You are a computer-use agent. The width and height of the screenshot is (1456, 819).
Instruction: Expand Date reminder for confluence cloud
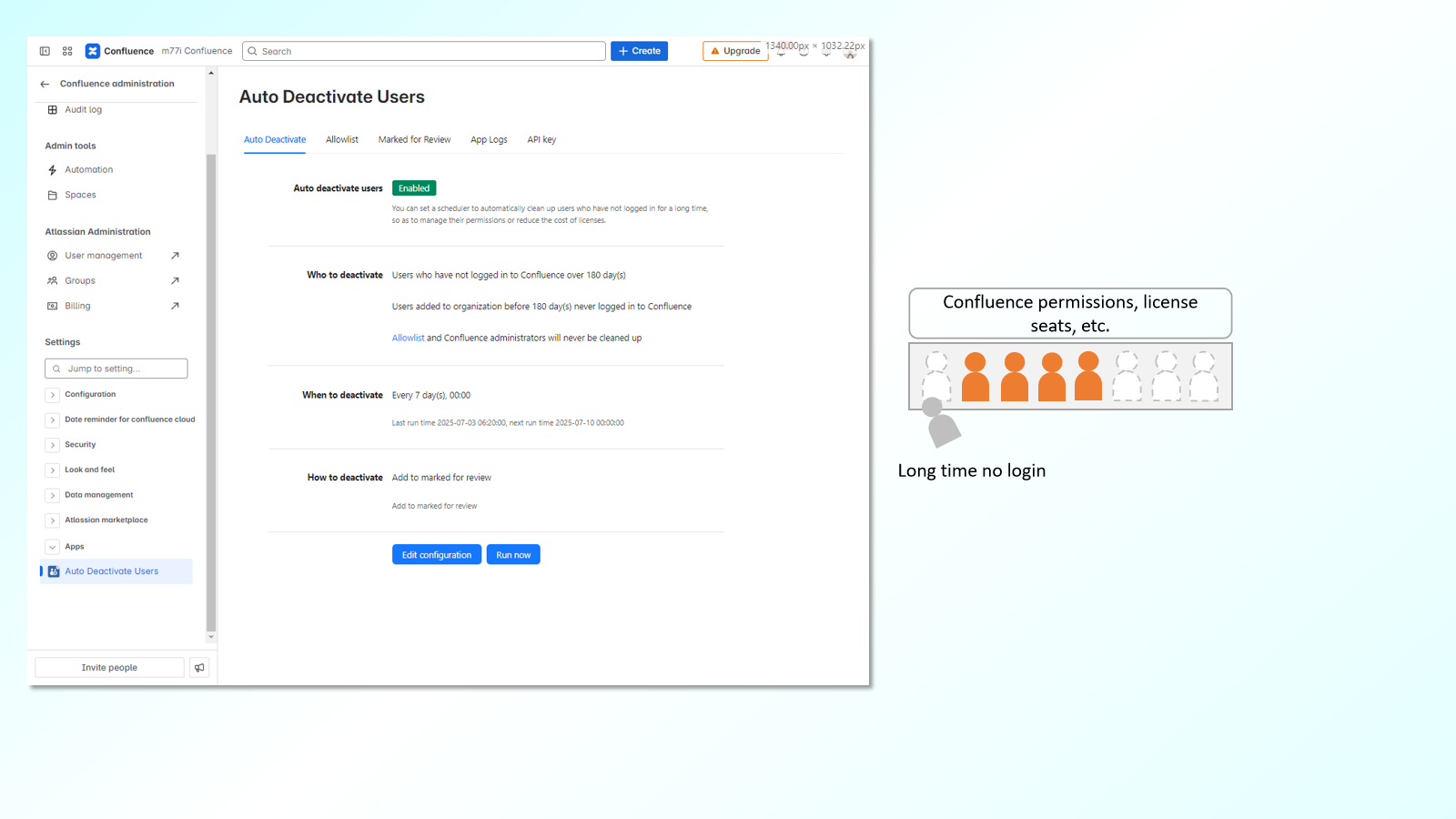coord(53,420)
